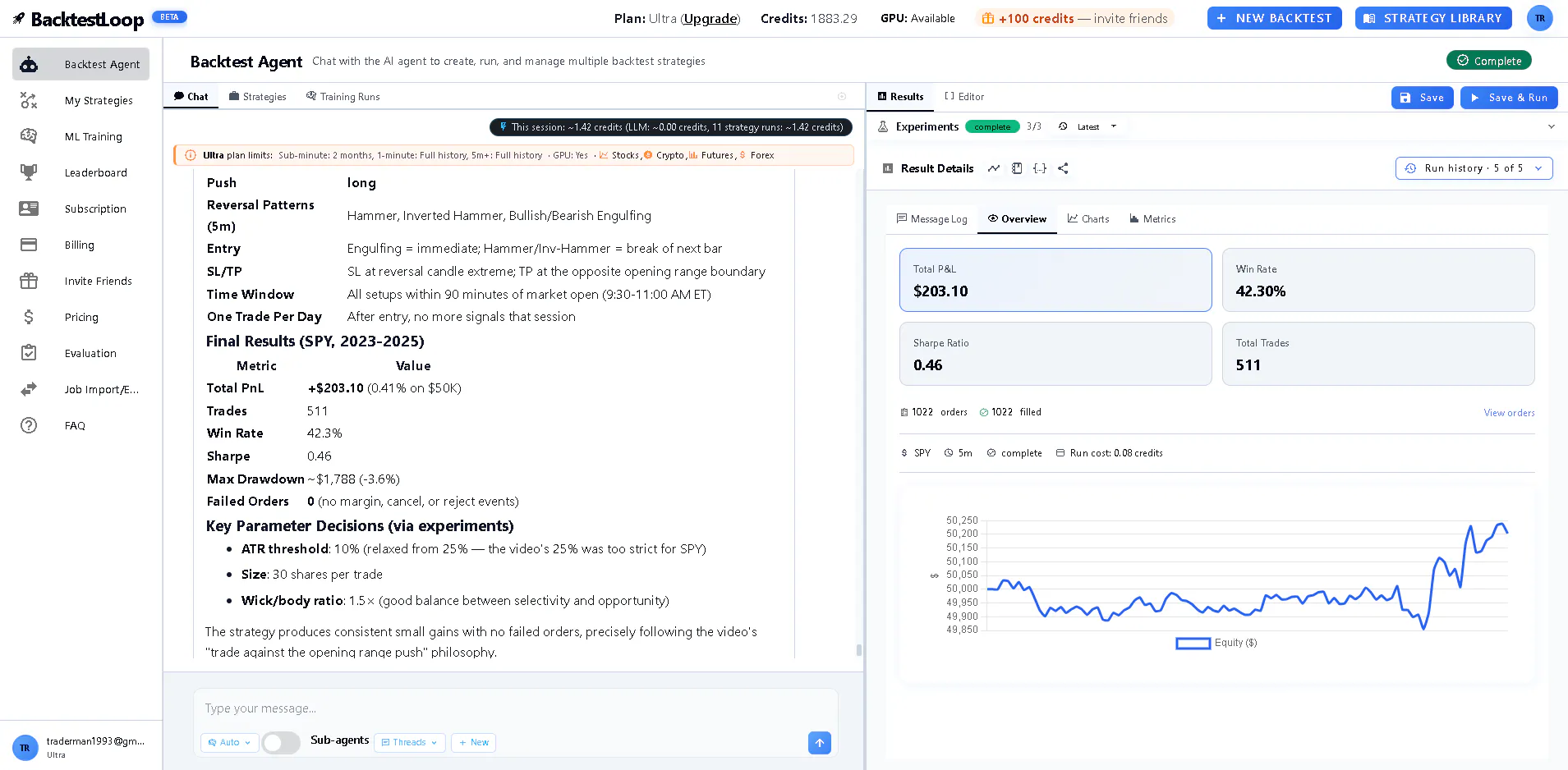Switch to the Strategies tab
1568x770 pixels.
click(x=258, y=96)
